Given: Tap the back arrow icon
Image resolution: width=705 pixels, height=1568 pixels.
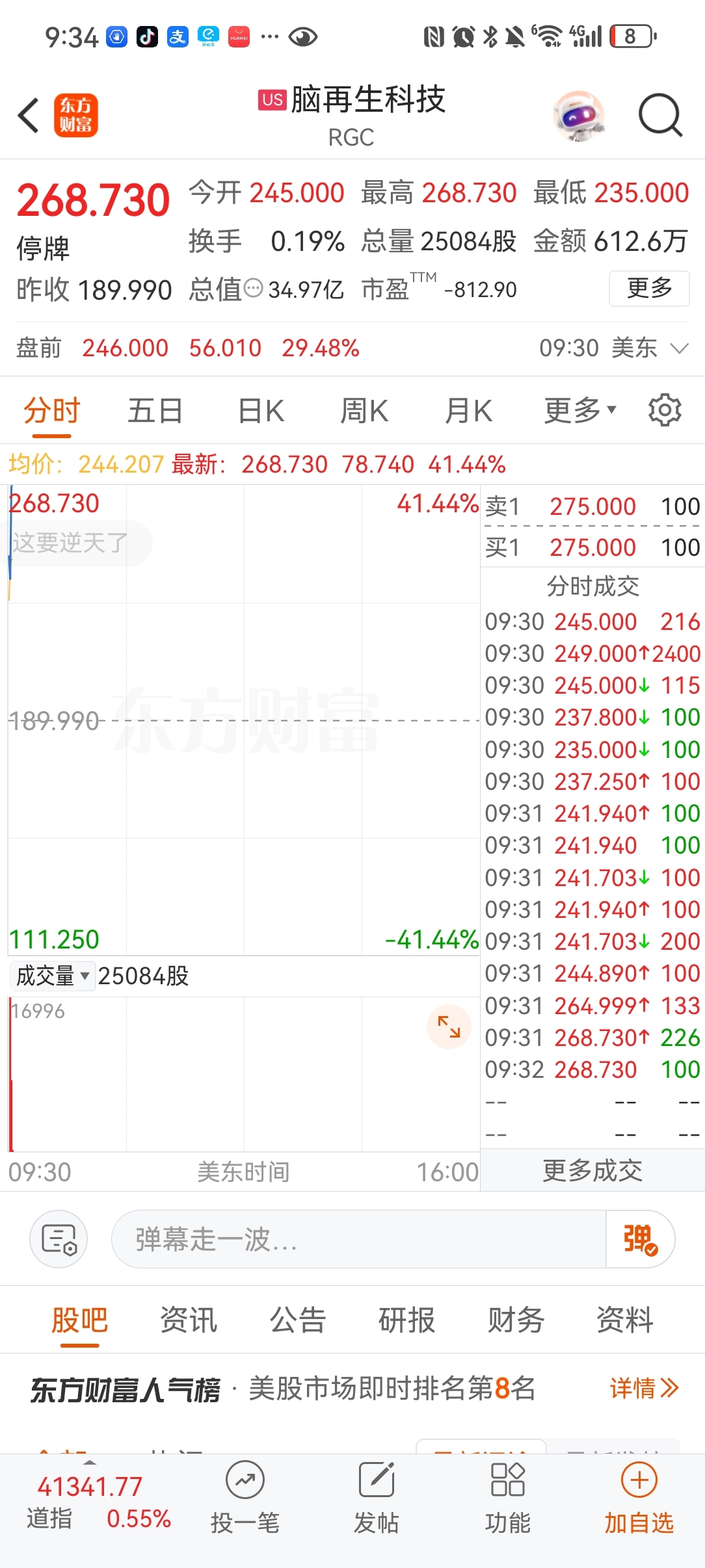Looking at the screenshot, I should (29, 116).
